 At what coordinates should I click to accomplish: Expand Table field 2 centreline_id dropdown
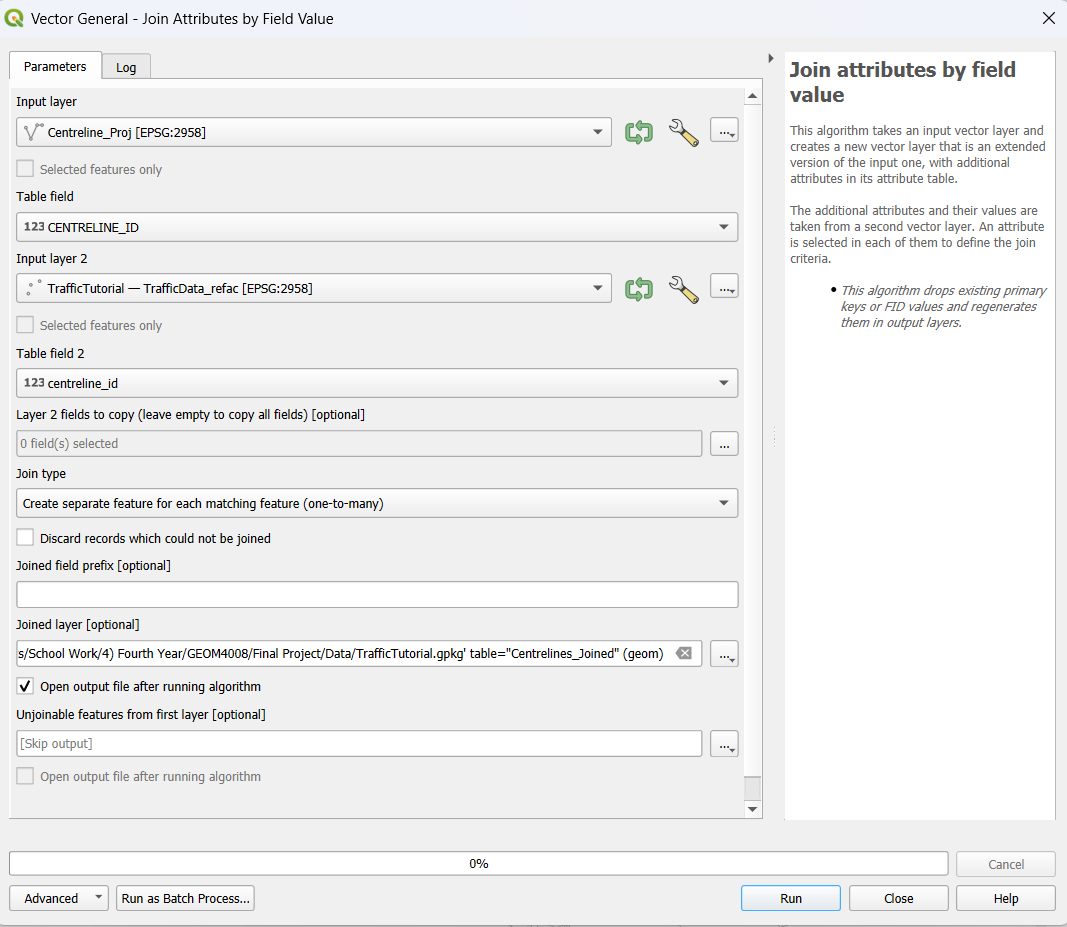click(x=377, y=383)
